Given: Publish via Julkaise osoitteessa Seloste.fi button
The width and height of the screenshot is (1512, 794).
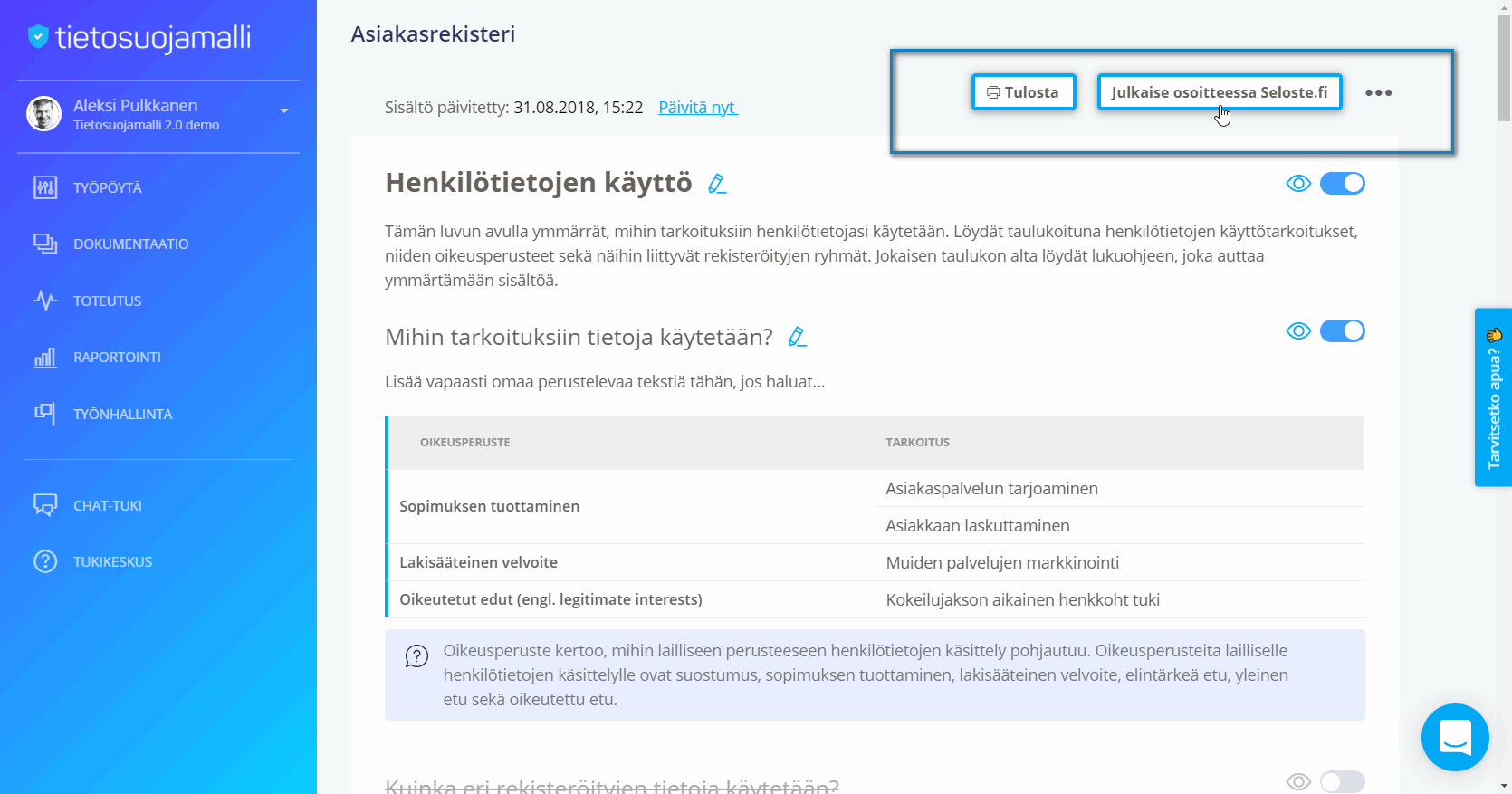Looking at the screenshot, I should pos(1220,92).
